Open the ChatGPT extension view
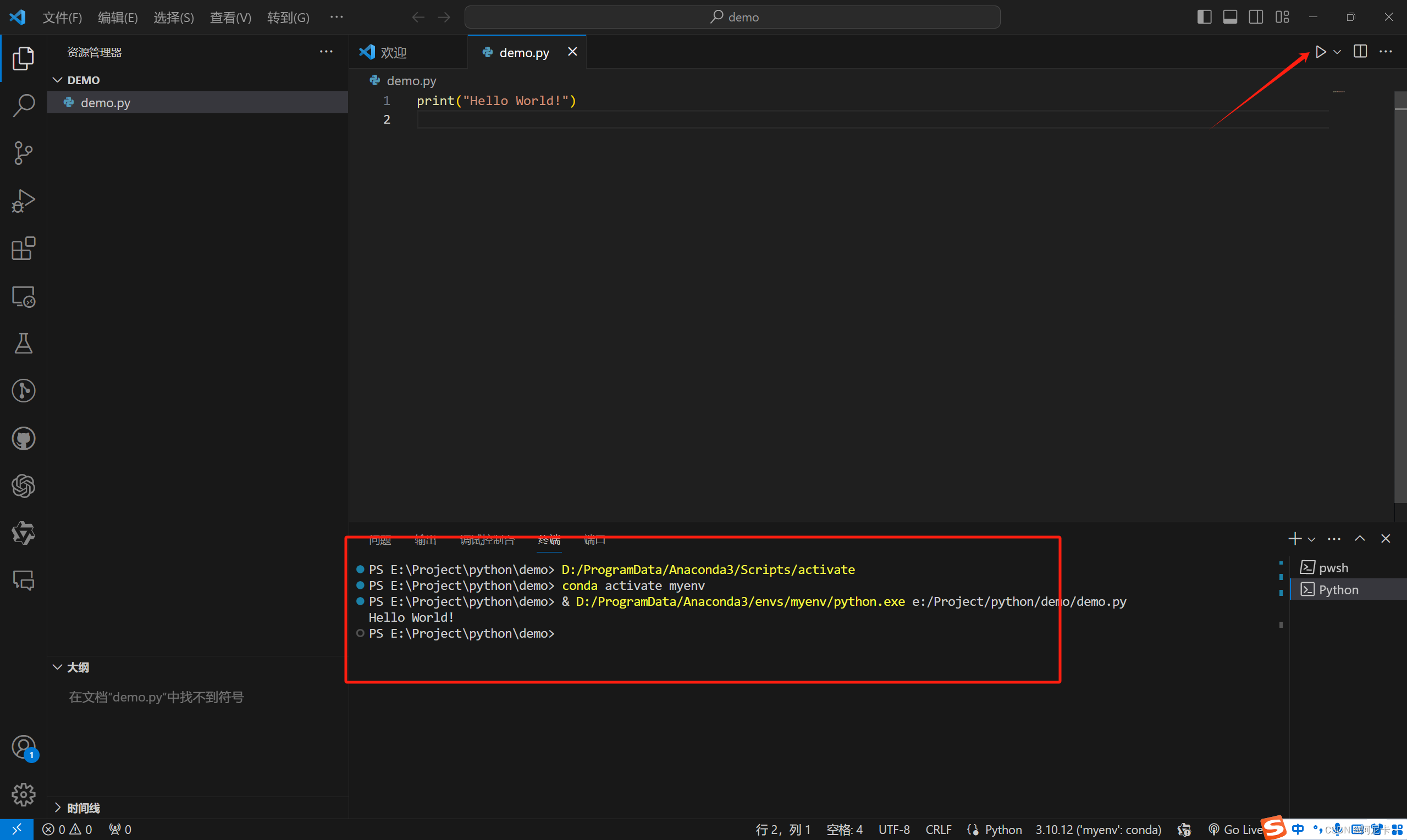 23,485
